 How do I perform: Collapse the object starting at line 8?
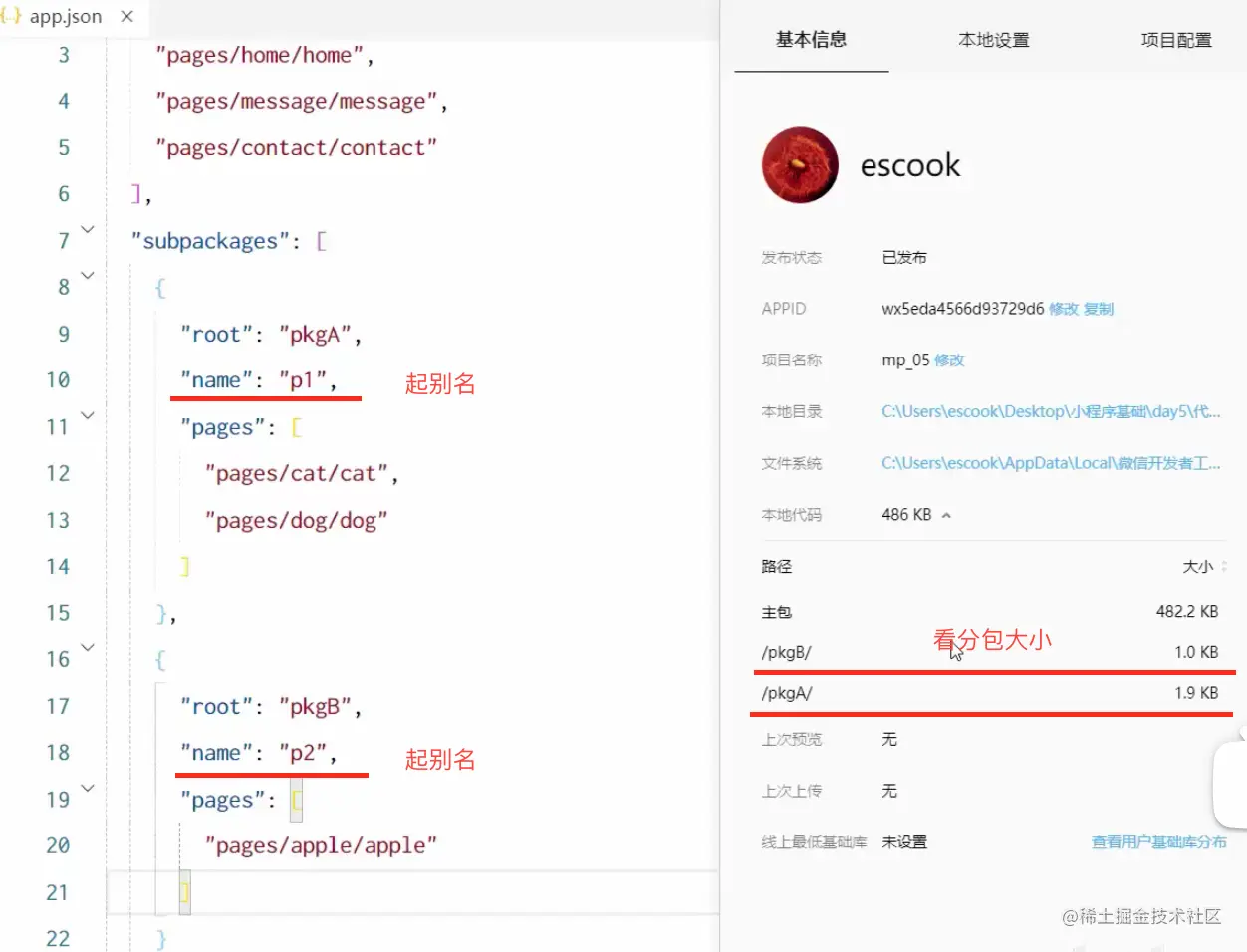[88, 276]
